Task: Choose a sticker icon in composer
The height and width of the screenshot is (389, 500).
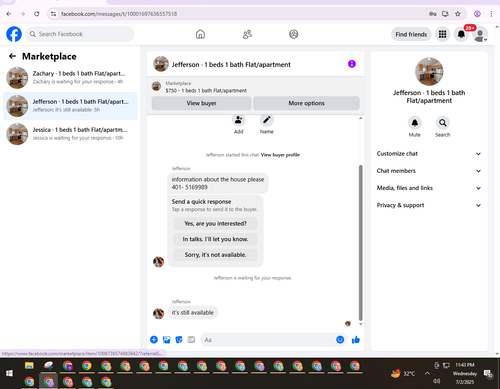Action: click(179, 340)
